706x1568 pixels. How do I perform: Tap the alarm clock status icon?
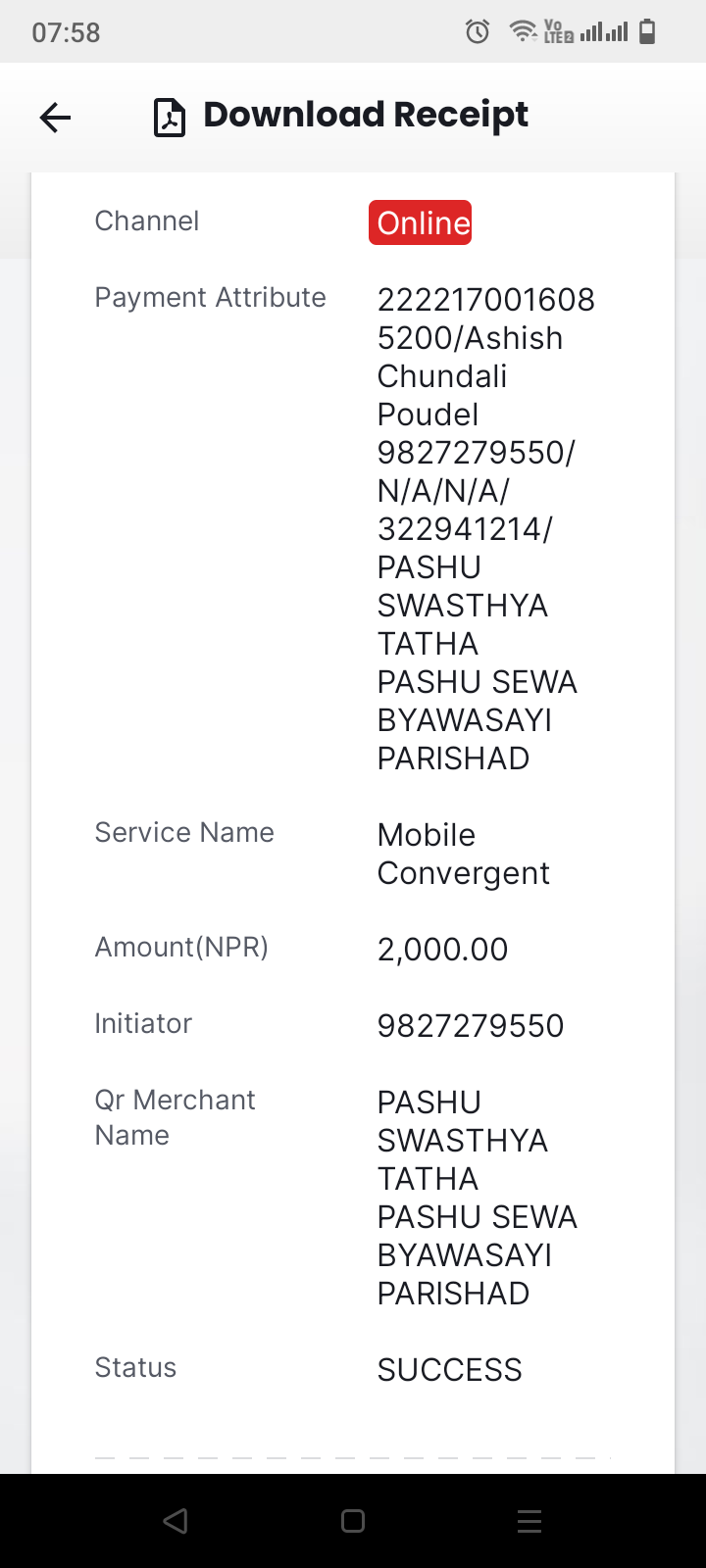[x=478, y=32]
